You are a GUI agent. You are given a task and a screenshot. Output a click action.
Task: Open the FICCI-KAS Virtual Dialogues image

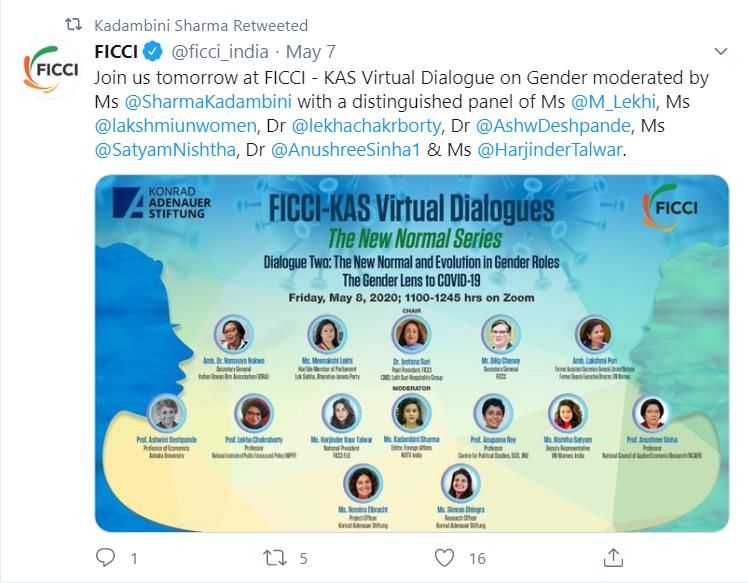pyautogui.click(x=412, y=353)
